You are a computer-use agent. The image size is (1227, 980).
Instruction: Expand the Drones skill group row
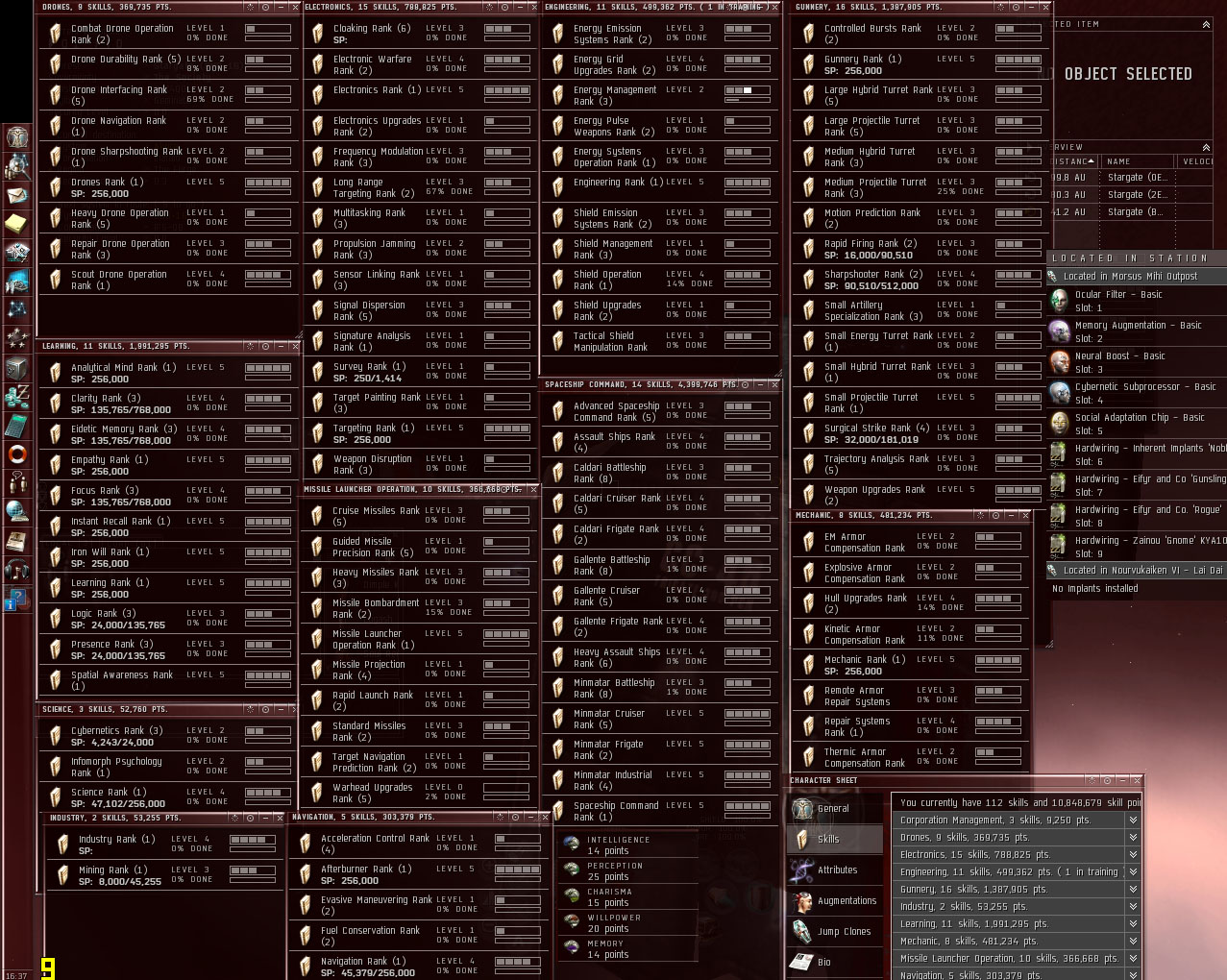coord(1134,838)
